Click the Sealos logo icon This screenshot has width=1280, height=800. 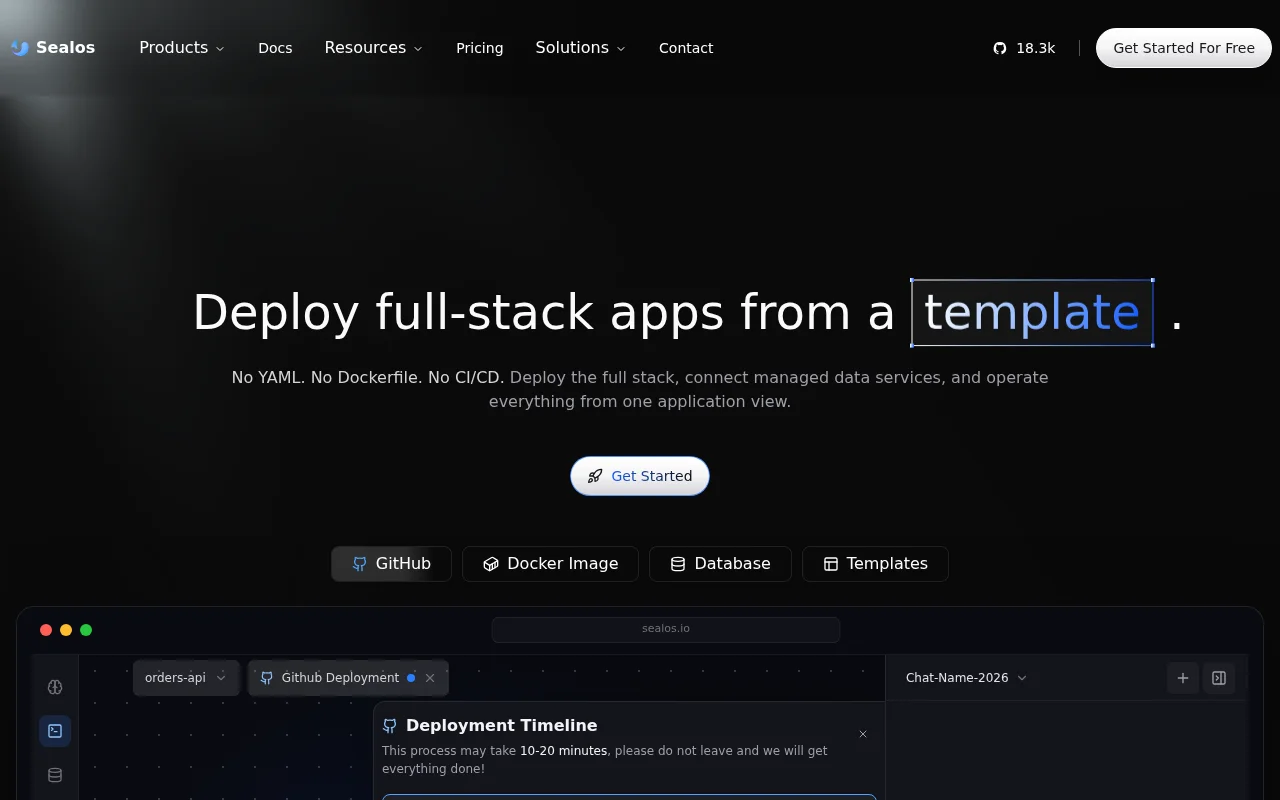[x=19, y=48]
